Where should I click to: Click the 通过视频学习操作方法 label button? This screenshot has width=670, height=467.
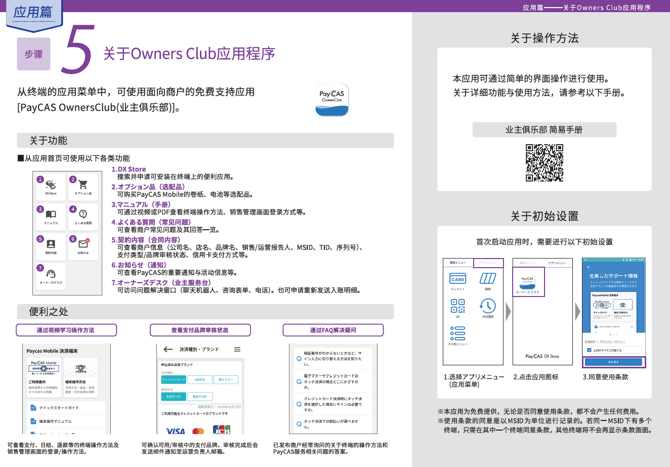point(66,330)
